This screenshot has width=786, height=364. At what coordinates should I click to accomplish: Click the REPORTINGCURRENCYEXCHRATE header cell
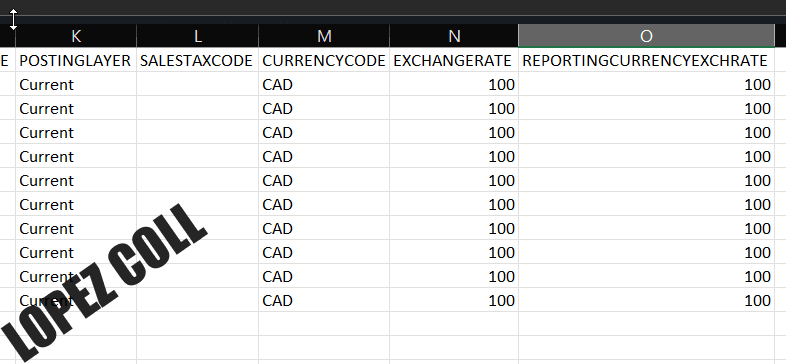pyautogui.click(x=646, y=61)
